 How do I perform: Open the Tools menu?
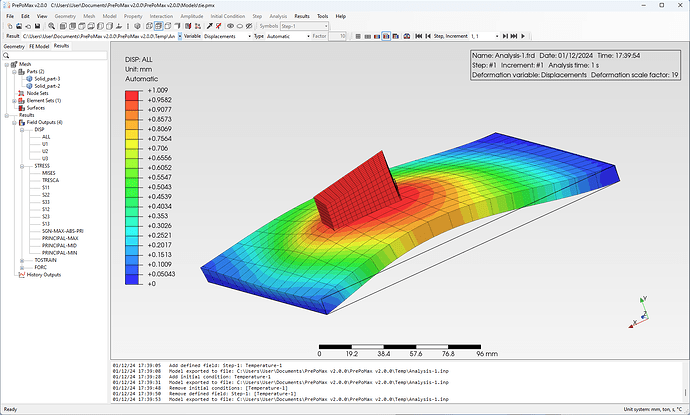(x=322, y=17)
